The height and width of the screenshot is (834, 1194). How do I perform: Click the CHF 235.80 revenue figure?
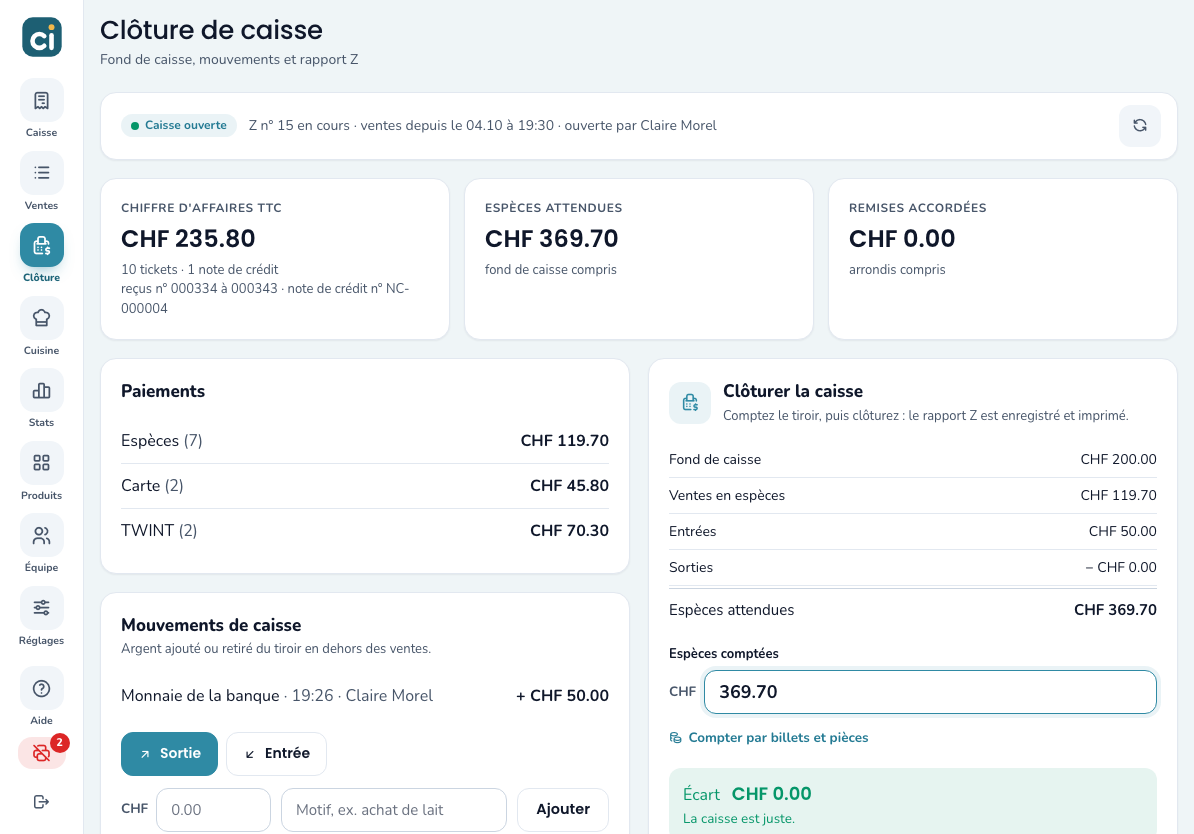pyautogui.click(x=188, y=238)
